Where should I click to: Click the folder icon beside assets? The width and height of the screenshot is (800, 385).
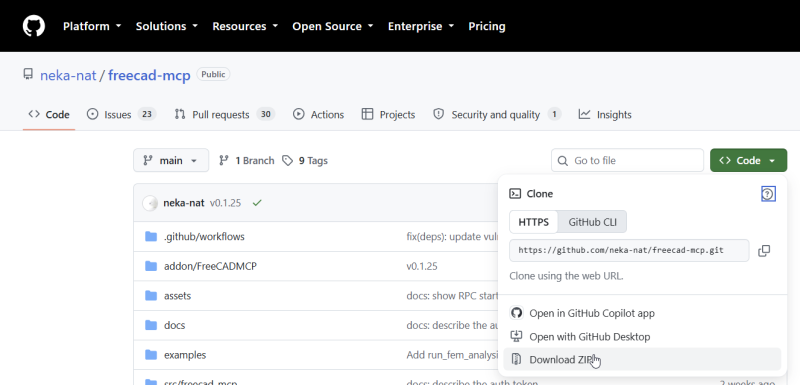151,296
